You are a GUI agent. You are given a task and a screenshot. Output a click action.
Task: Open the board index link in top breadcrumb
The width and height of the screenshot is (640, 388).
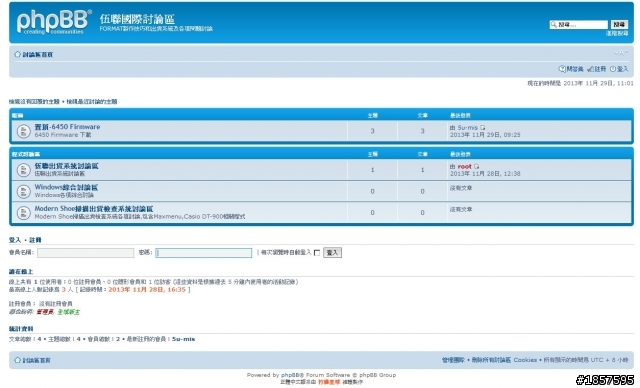(x=38, y=55)
